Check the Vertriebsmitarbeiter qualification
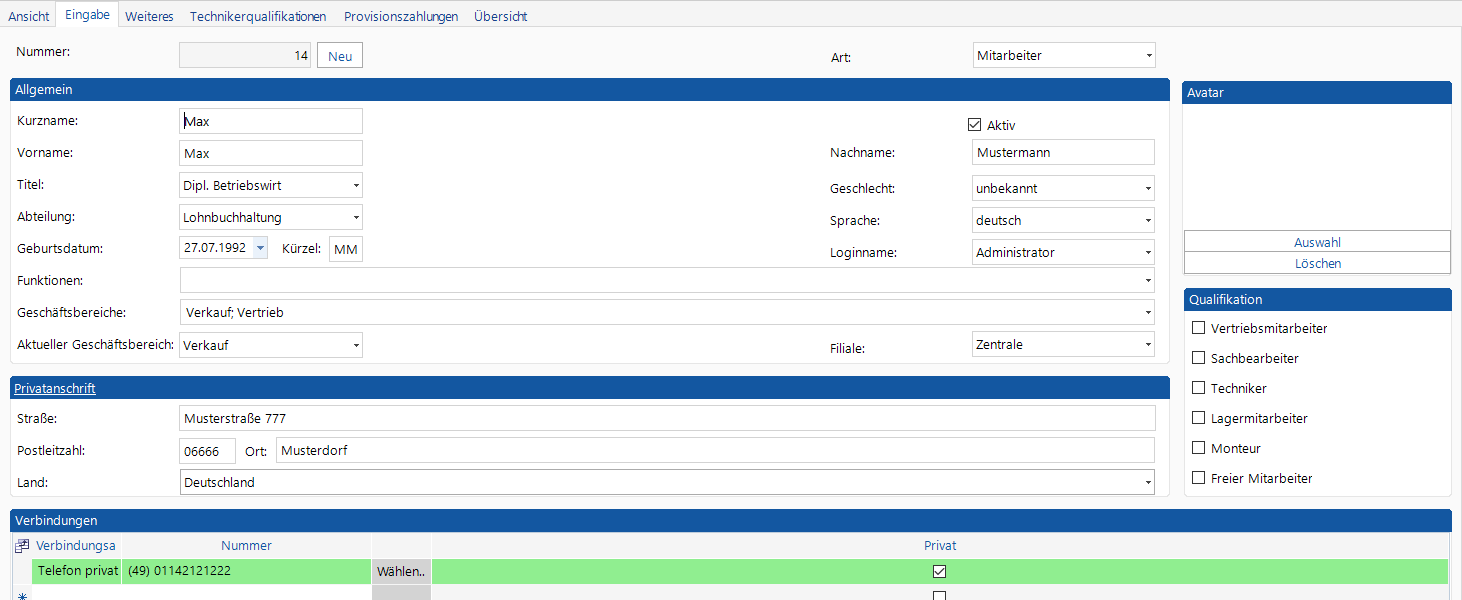 click(x=1198, y=328)
